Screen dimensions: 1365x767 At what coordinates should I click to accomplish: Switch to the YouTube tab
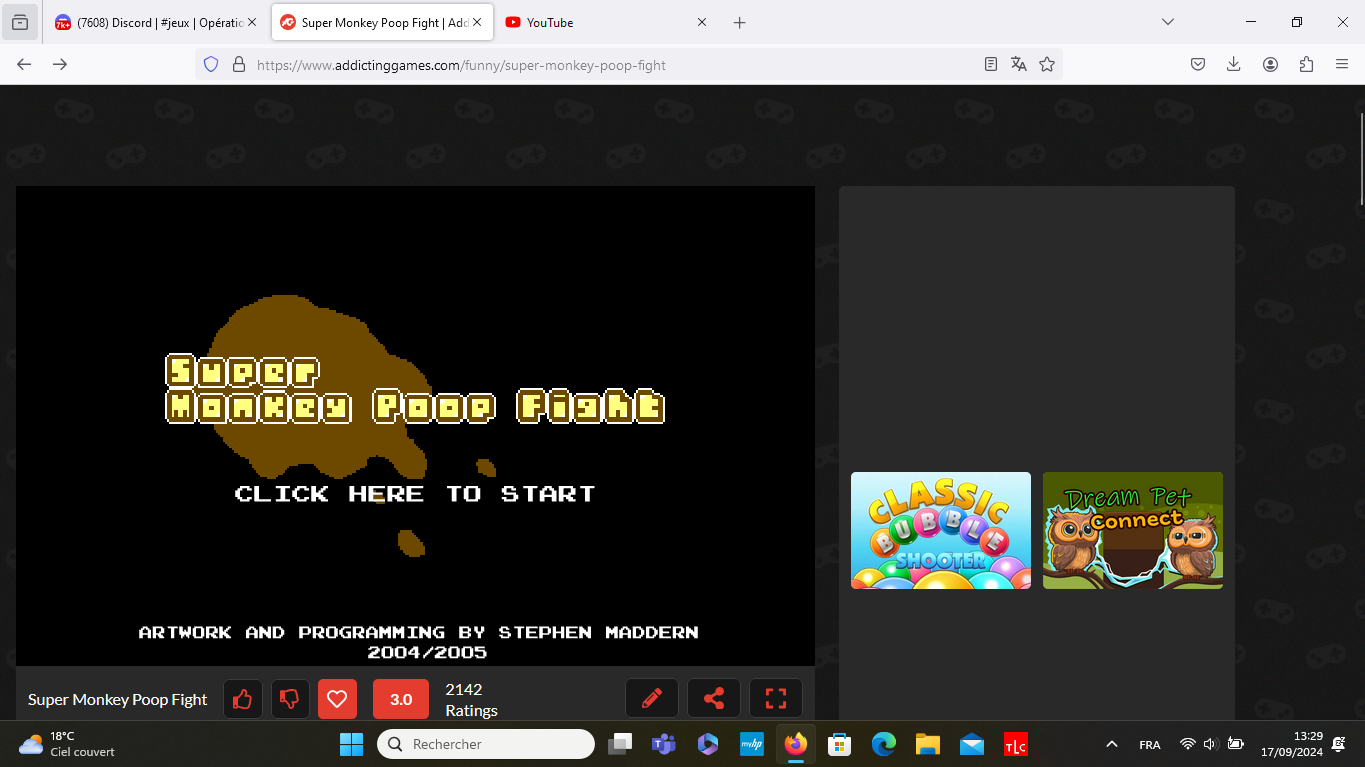point(600,22)
